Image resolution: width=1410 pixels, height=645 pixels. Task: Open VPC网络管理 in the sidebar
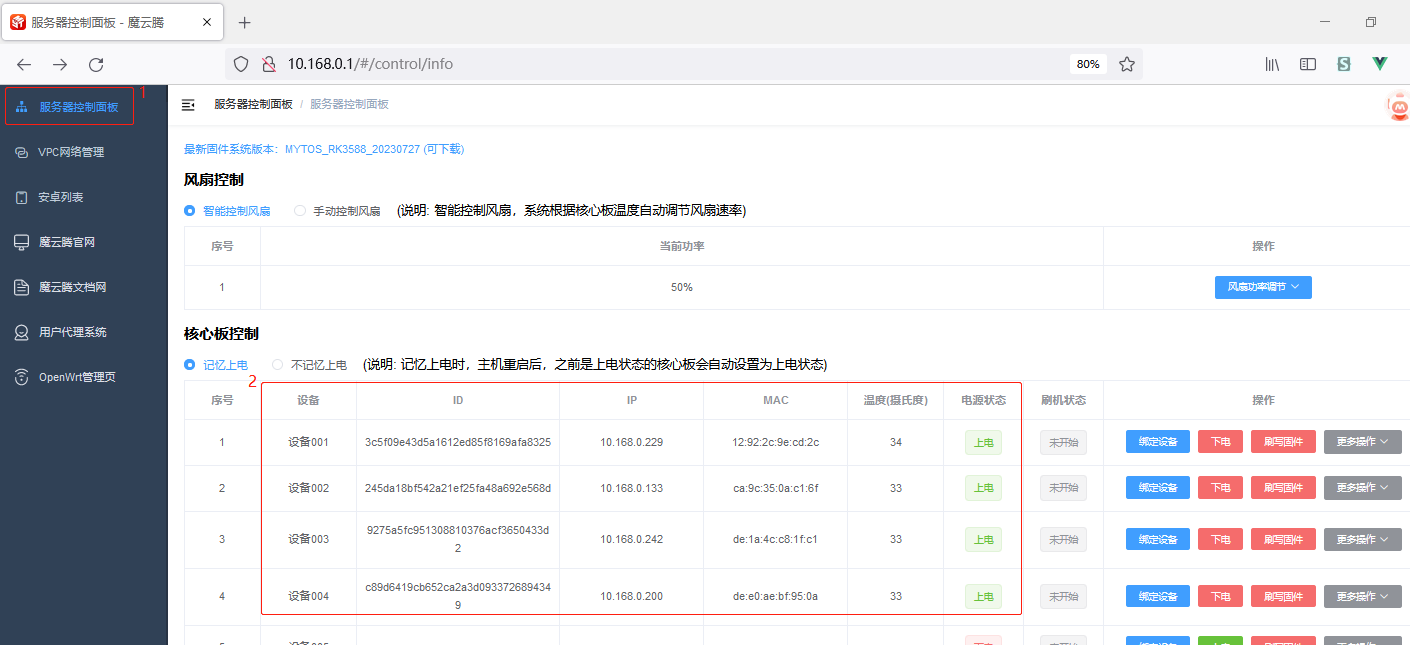[x=71, y=152]
